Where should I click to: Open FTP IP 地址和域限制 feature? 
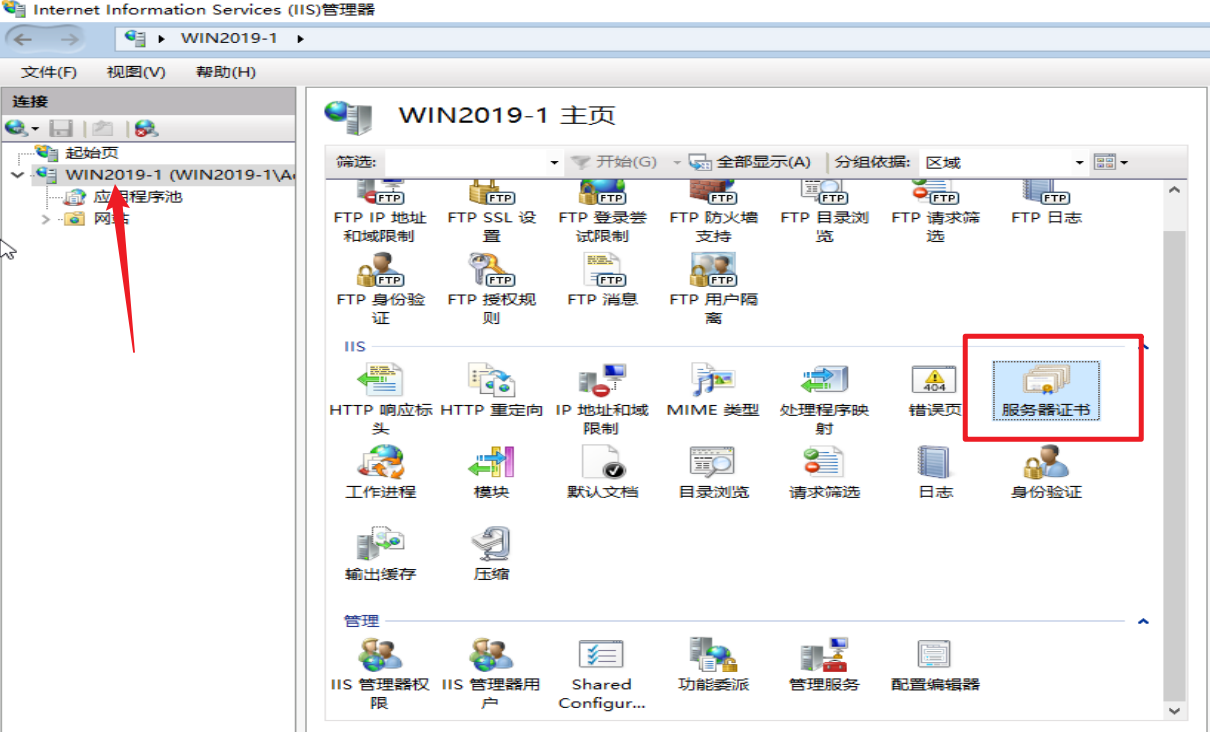click(x=379, y=212)
